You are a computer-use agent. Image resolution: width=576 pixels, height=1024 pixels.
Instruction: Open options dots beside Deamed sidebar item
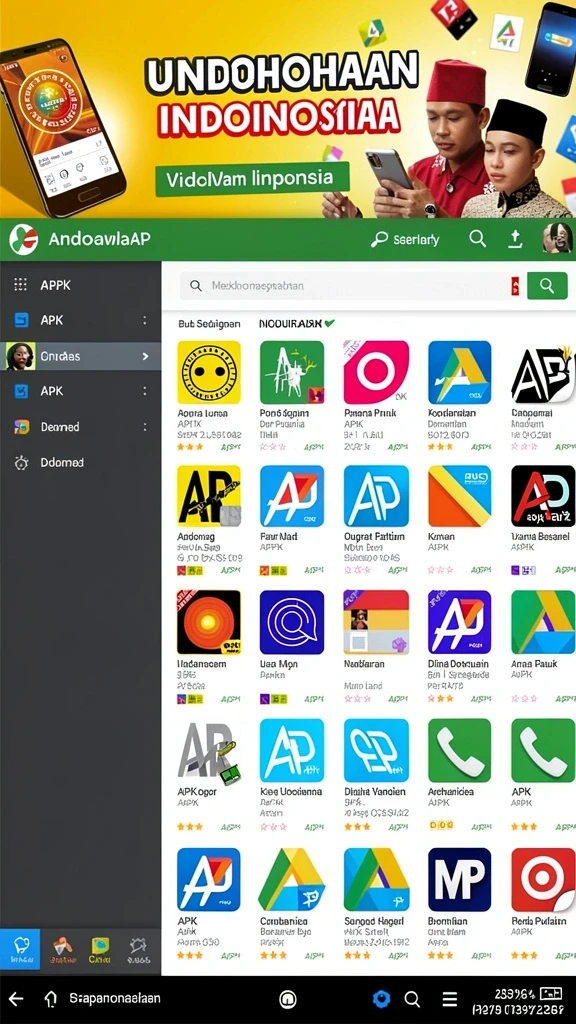(x=145, y=427)
